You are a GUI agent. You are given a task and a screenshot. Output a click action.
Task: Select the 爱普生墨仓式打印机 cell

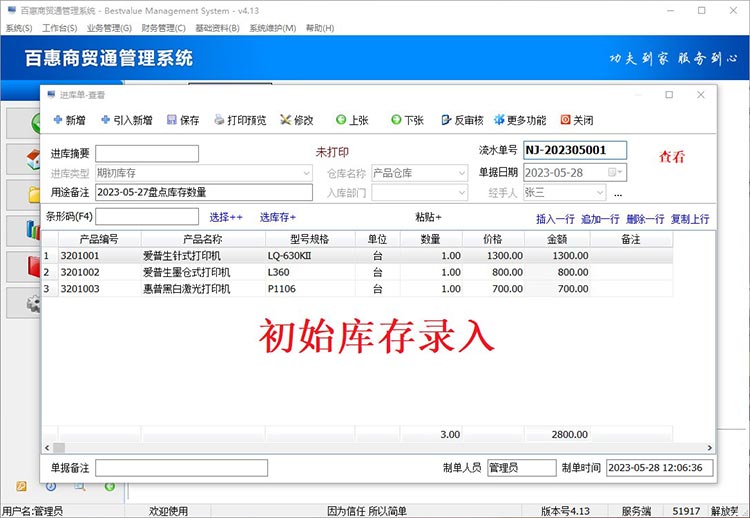(x=203, y=273)
